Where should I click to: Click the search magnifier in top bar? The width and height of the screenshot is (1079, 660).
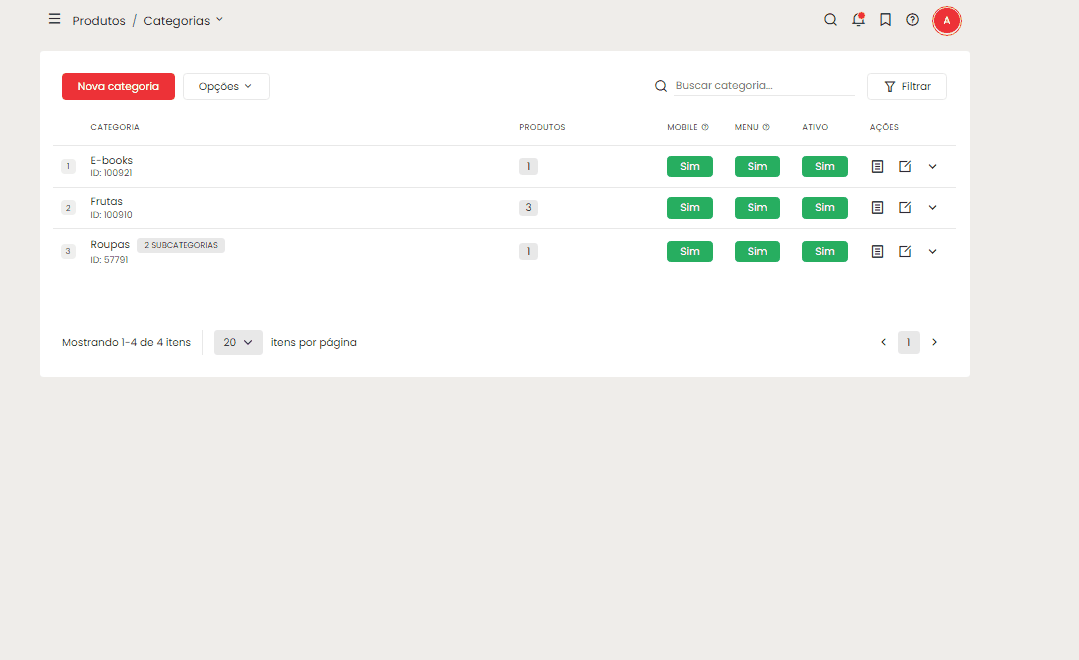pos(830,20)
